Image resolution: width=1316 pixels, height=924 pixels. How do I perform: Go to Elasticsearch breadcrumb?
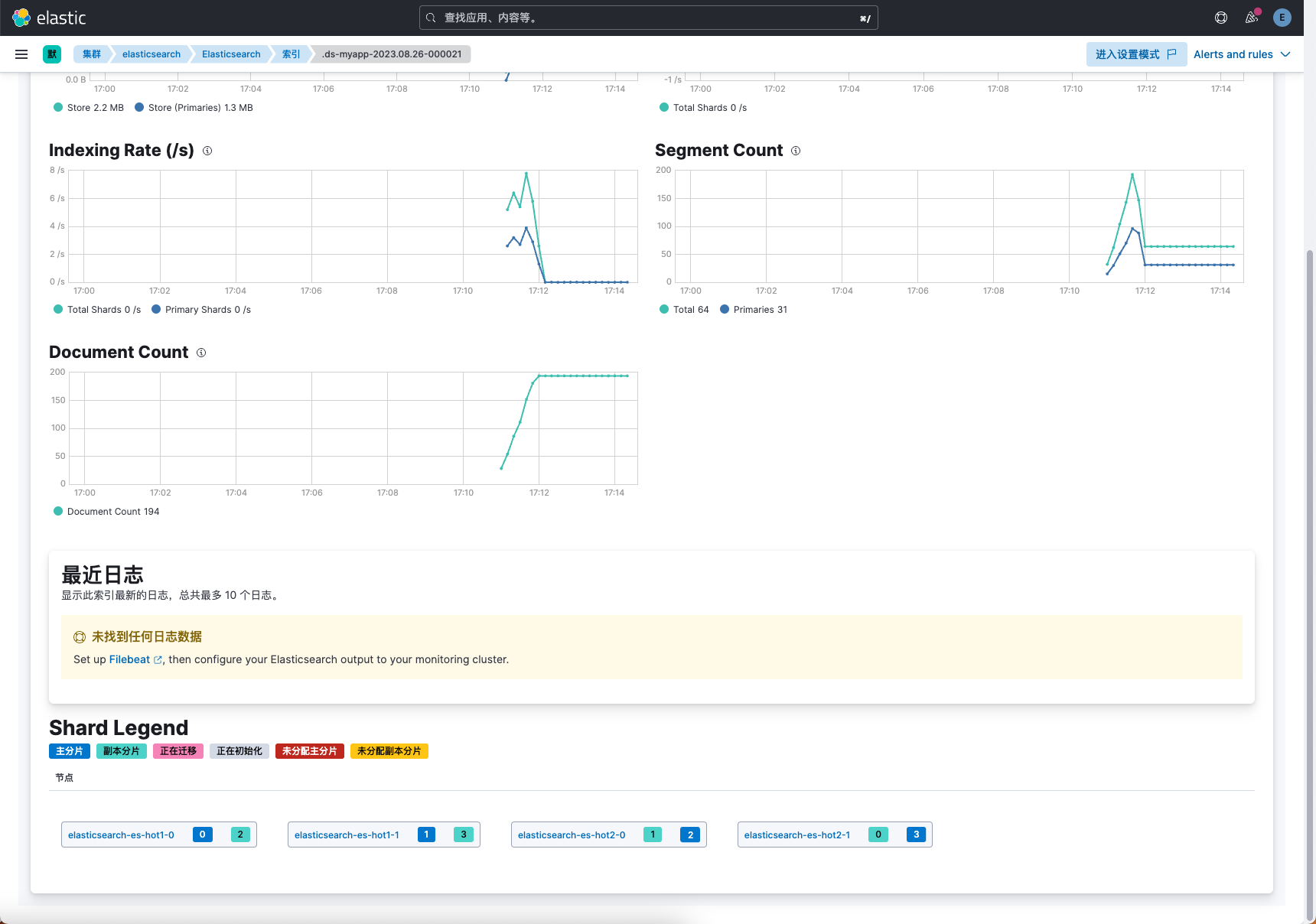pos(231,54)
